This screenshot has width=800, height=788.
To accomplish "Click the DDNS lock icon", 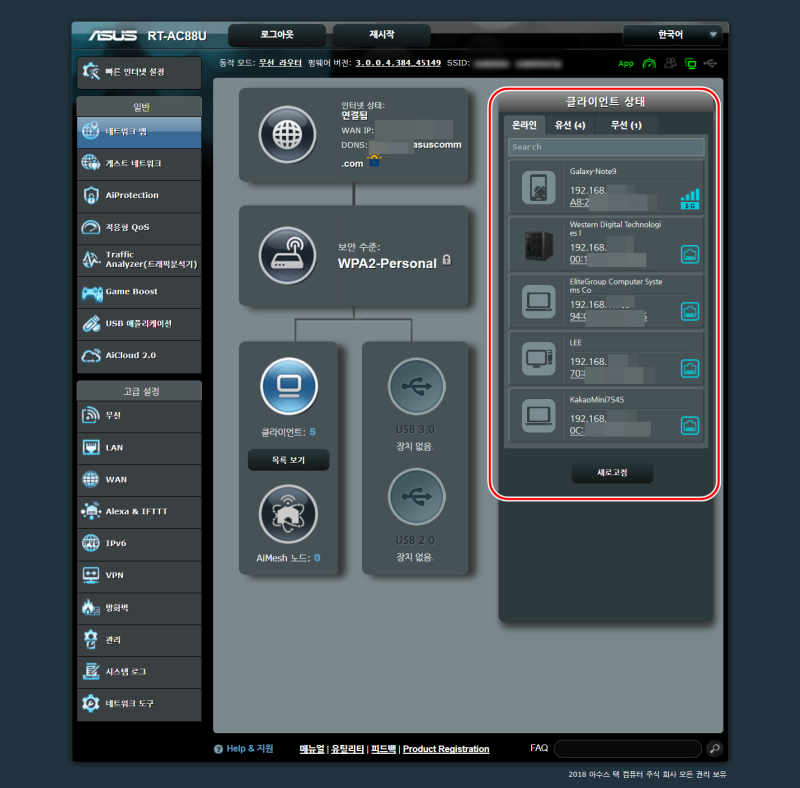I will tap(374, 161).
